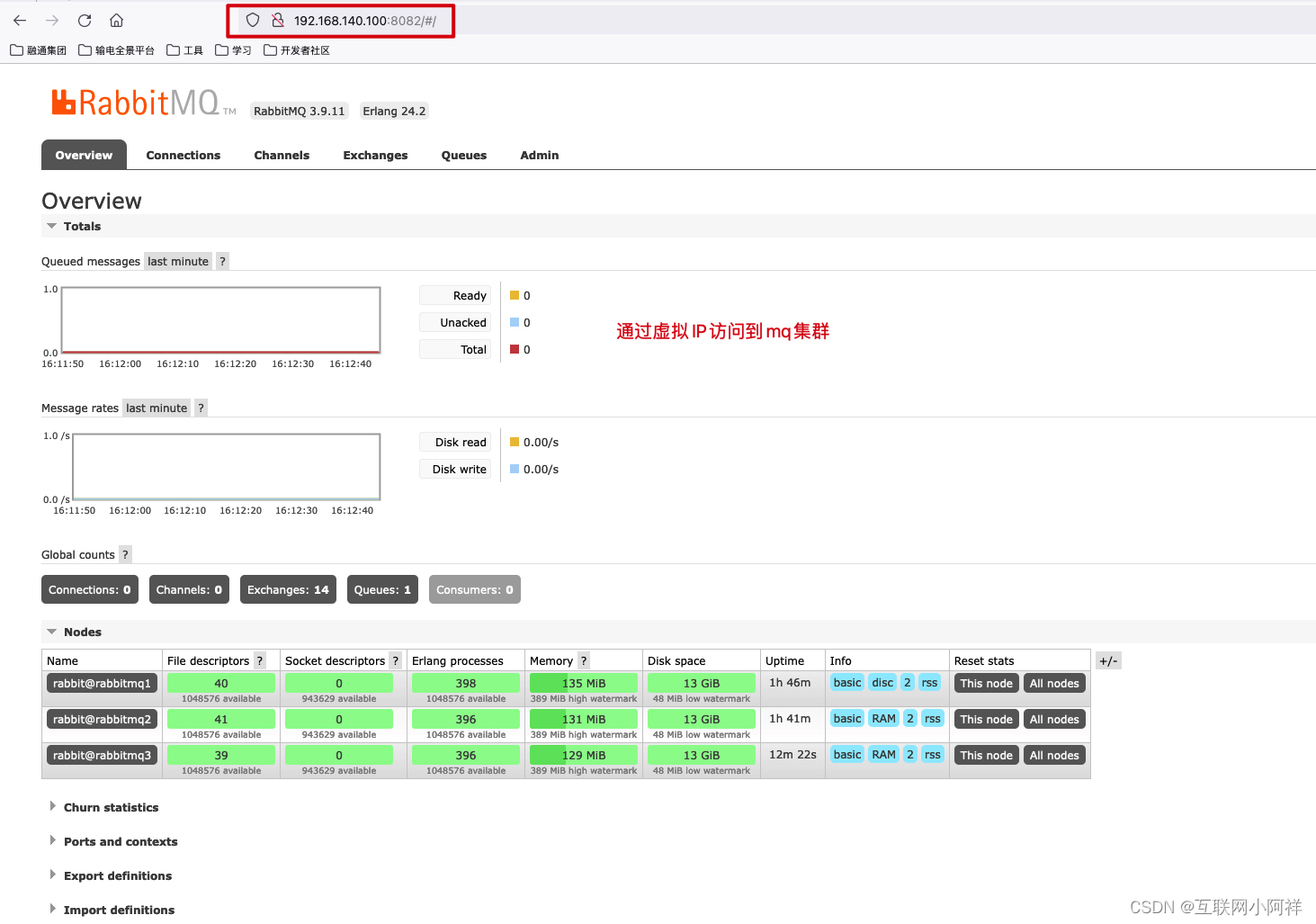The width and height of the screenshot is (1316, 924).
Task: Expand Ports and contexts section
Action: coord(121,841)
